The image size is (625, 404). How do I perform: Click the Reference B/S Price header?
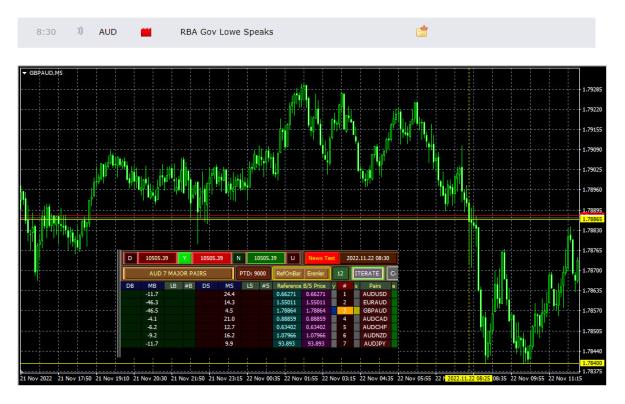pos(301,286)
